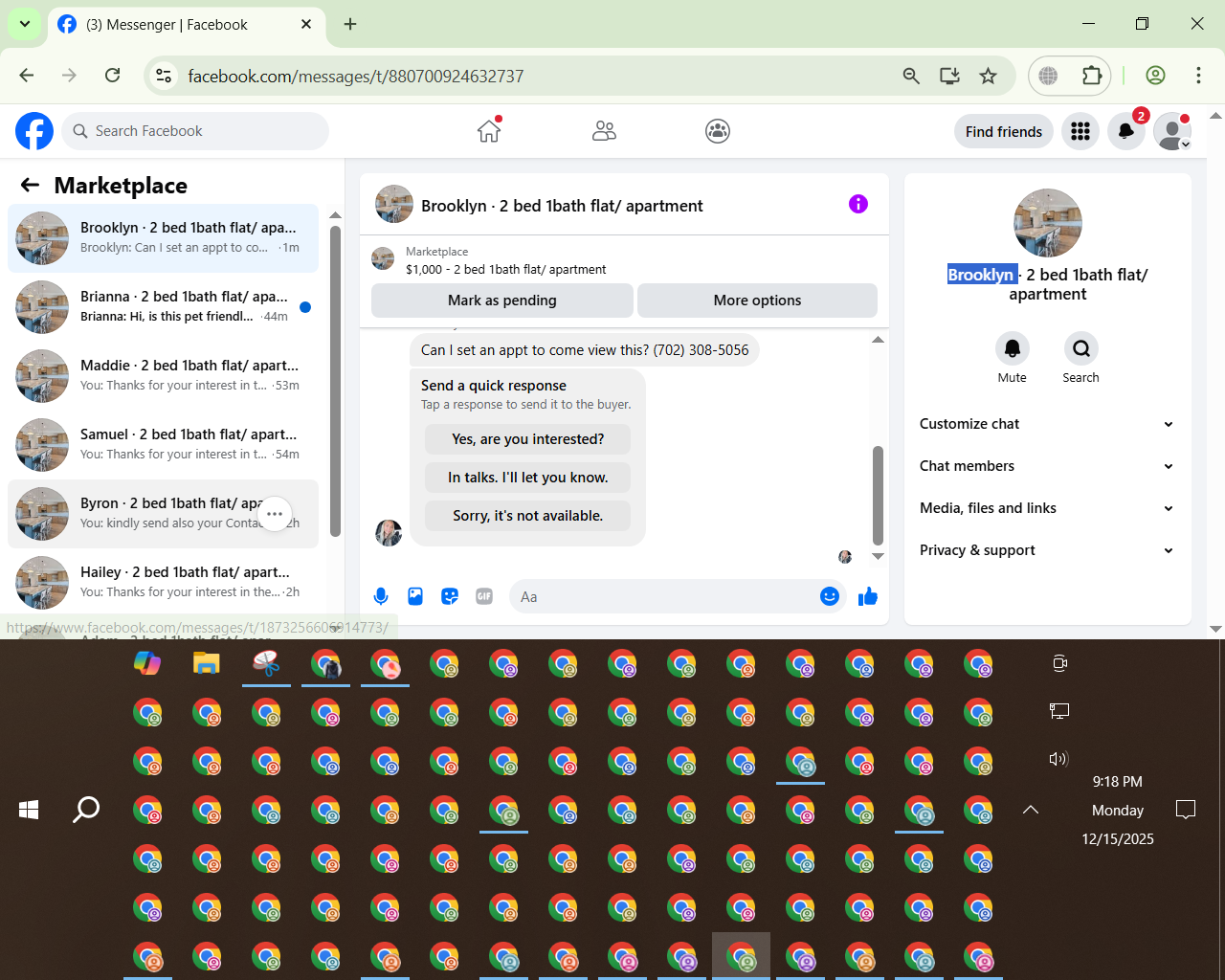Click Mark as pending button

tap(502, 301)
